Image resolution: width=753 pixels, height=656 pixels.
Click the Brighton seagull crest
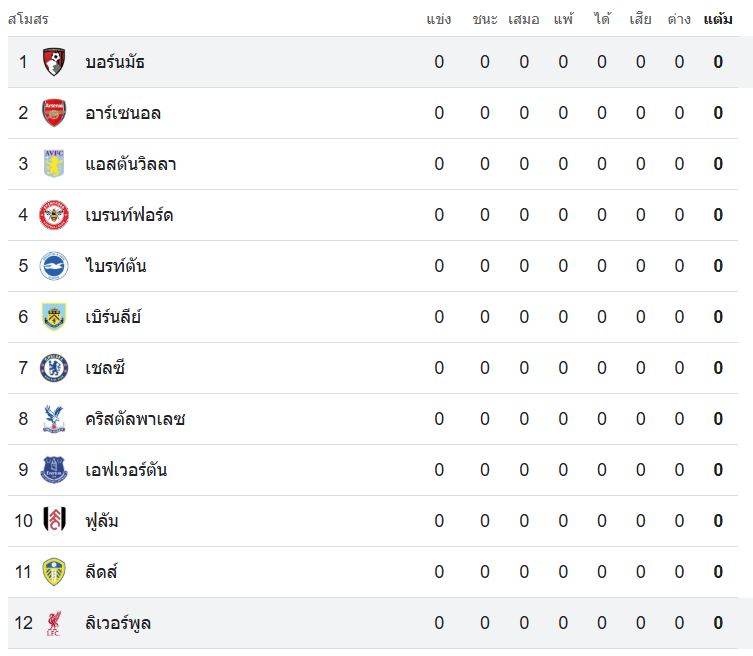pos(54,266)
